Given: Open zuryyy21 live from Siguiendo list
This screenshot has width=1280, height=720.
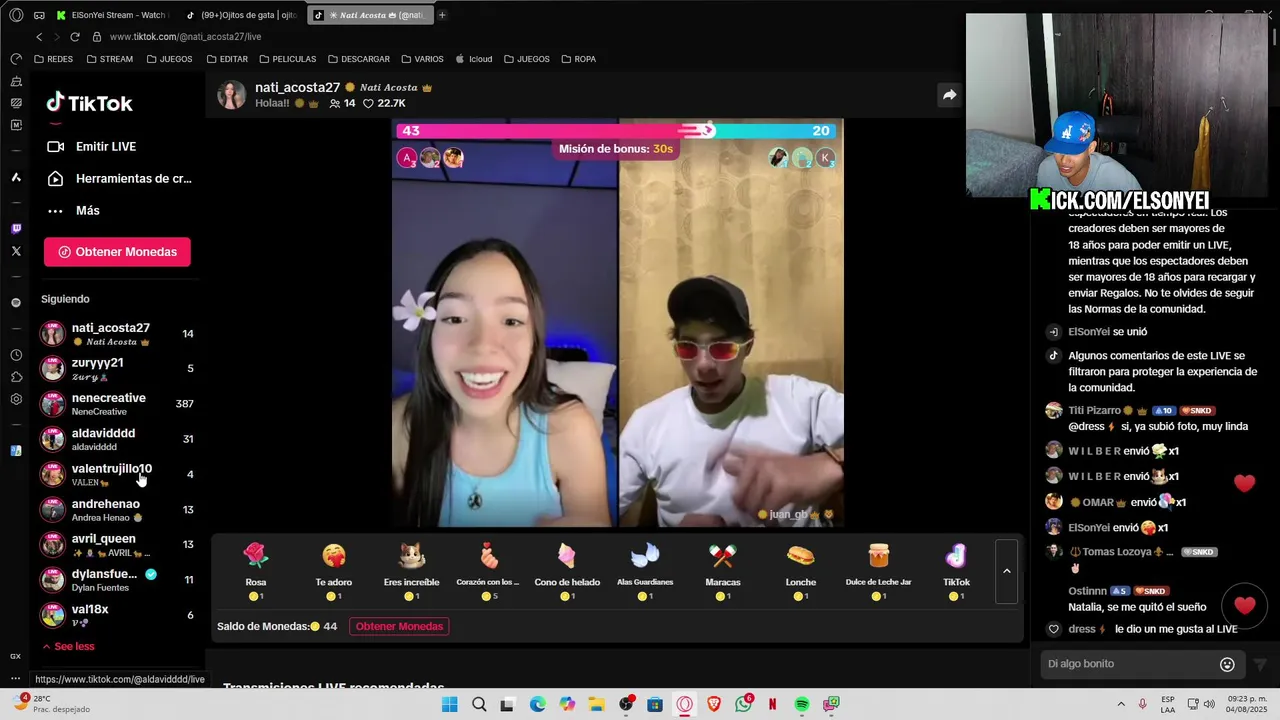Looking at the screenshot, I should [117, 369].
